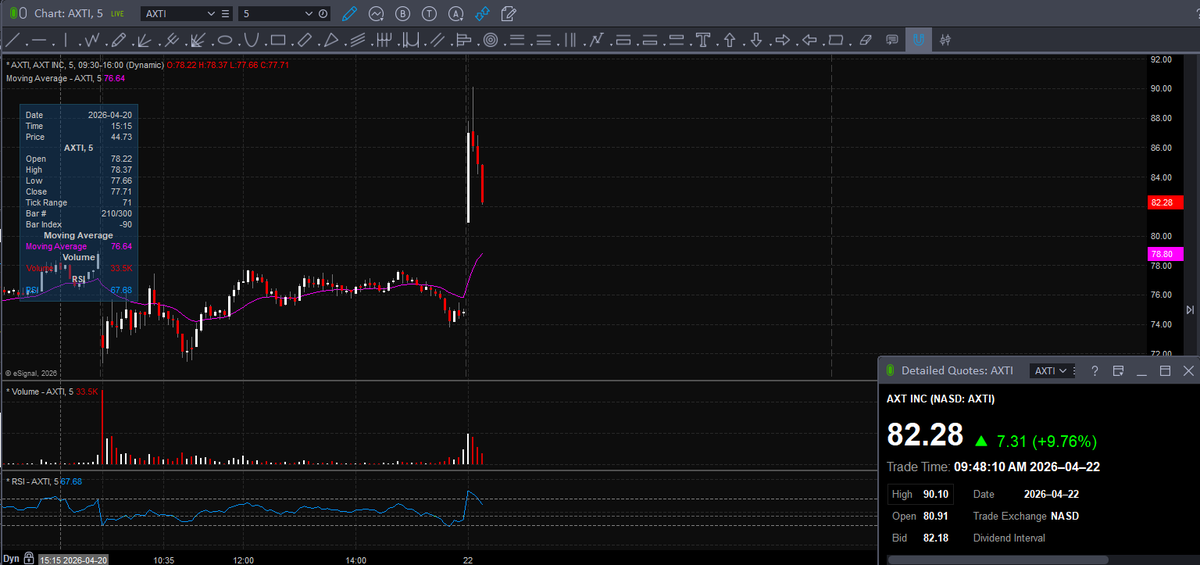Click the blue pencil drawing icon

click(349, 14)
